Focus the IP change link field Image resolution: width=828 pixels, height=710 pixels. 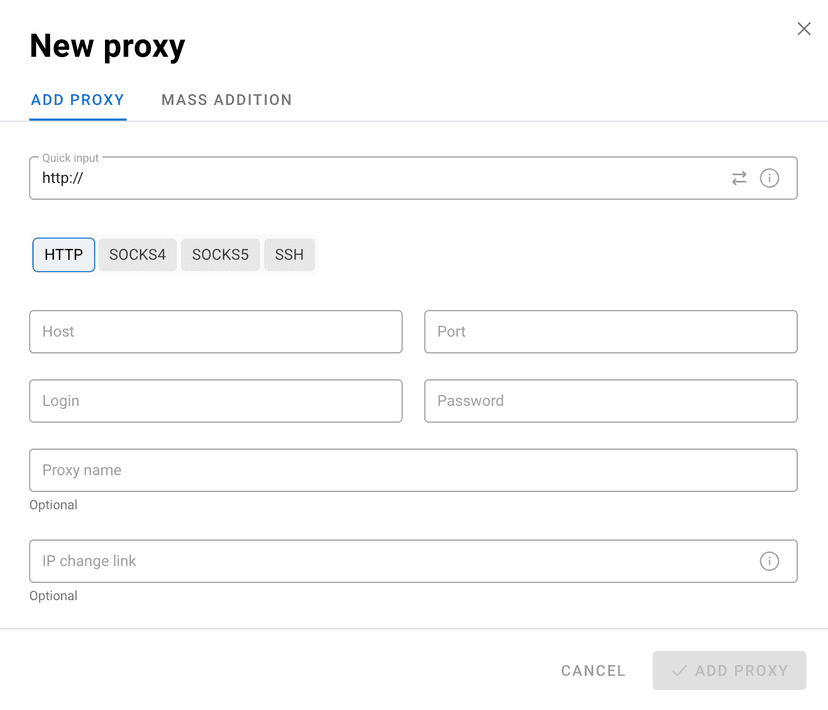click(x=390, y=561)
